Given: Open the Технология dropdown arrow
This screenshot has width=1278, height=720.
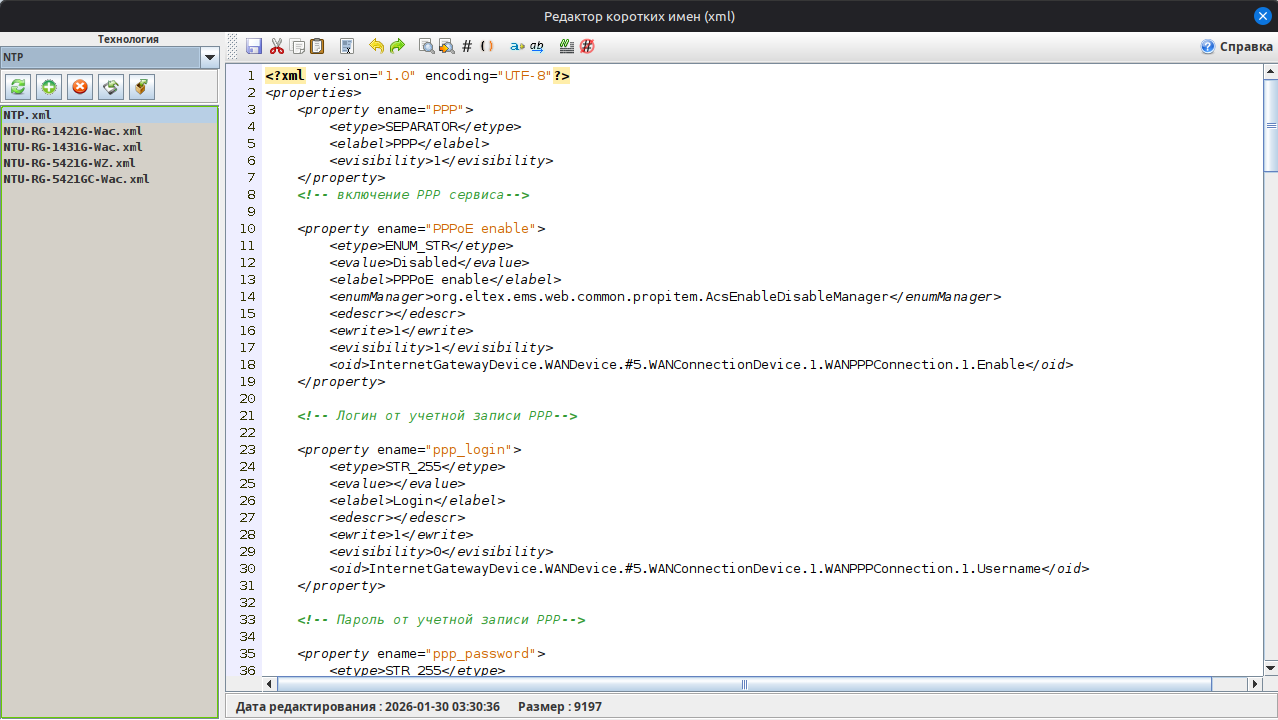Looking at the screenshot, I should (209, 58).
